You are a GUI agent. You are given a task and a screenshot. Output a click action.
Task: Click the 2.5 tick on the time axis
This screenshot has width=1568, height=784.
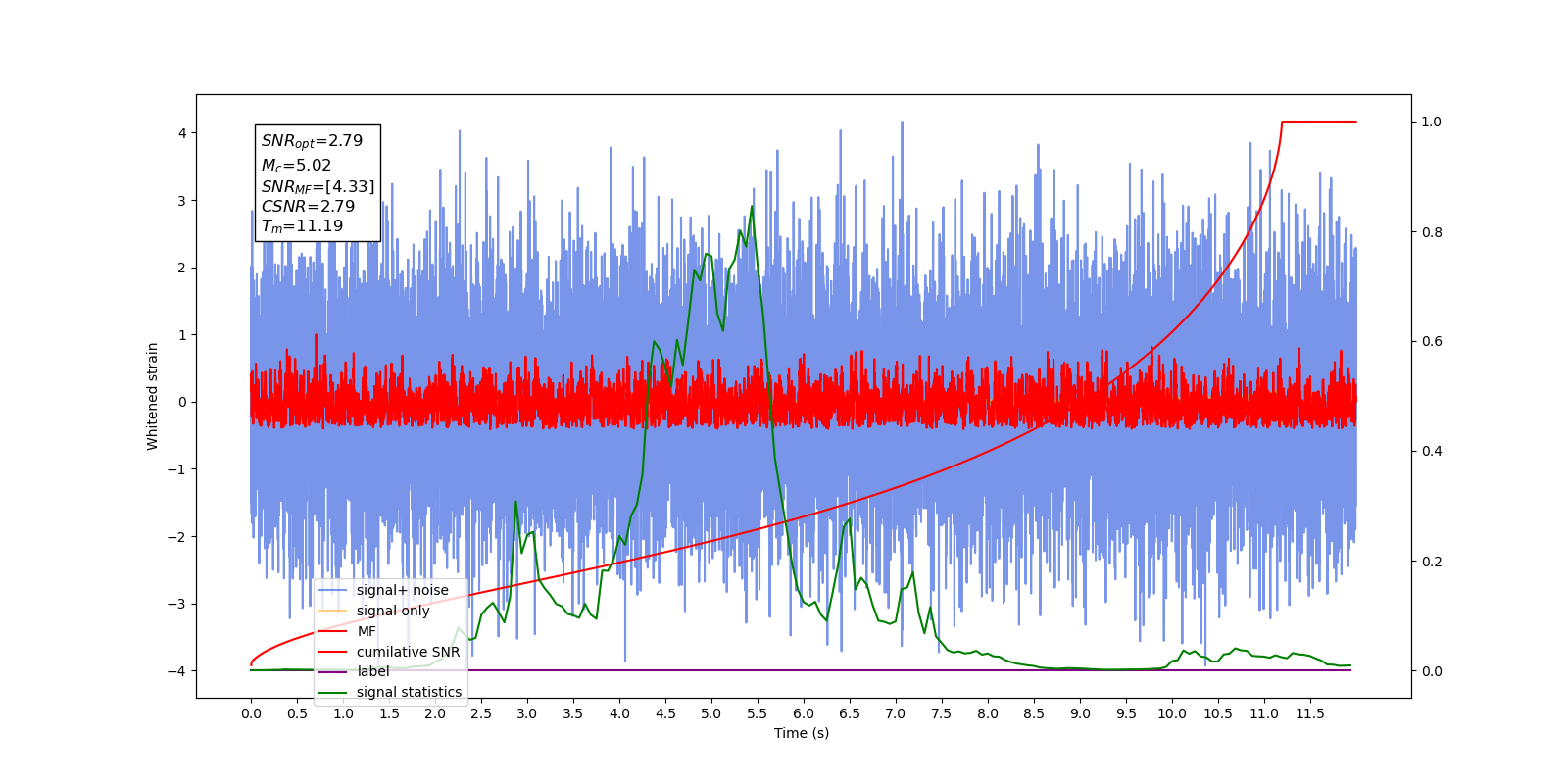tap(481, 713)
